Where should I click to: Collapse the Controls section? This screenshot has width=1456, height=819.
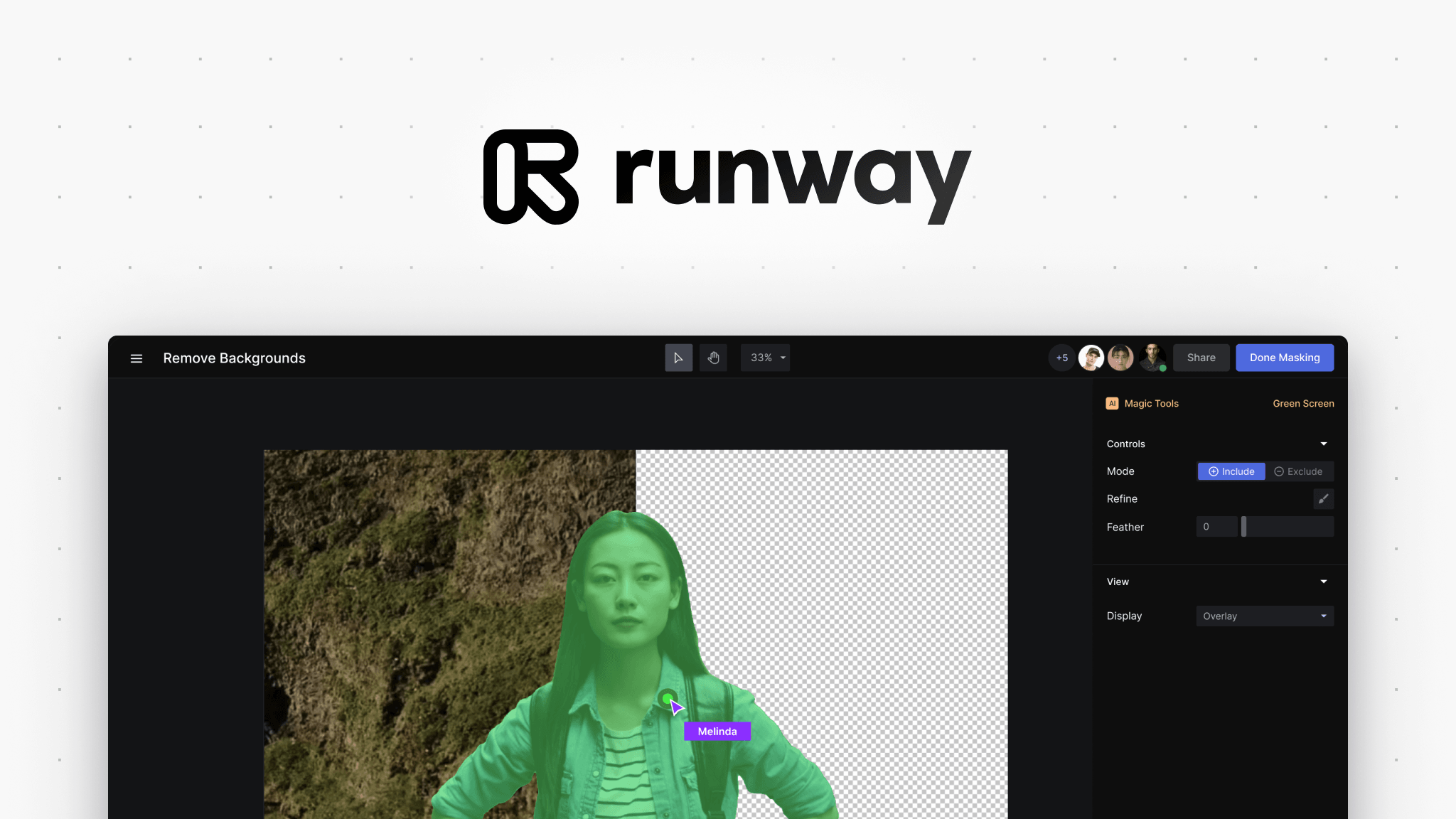point(1324,444)
